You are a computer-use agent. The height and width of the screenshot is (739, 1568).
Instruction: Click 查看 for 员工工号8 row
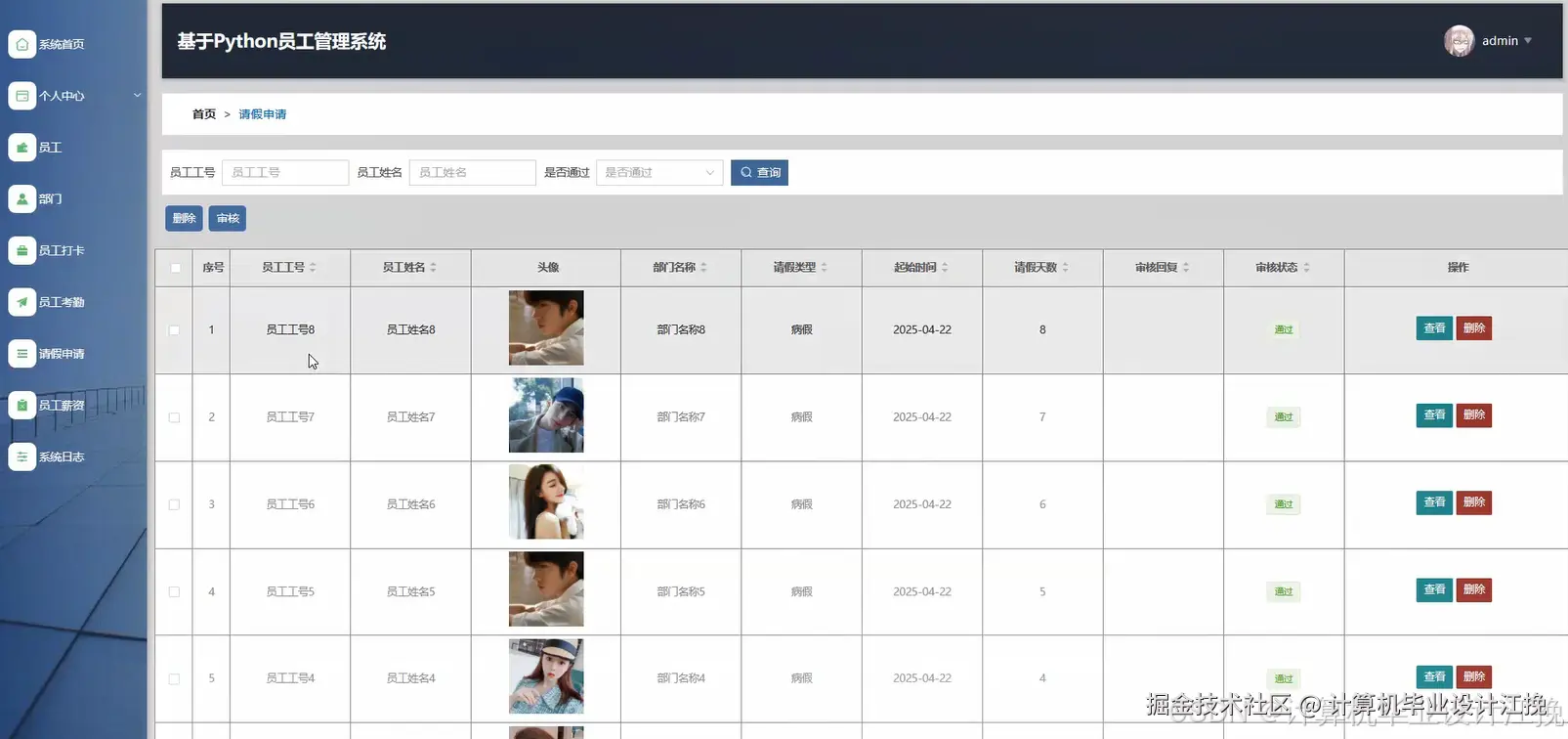pyautogui.click(x=1434, y=328)
